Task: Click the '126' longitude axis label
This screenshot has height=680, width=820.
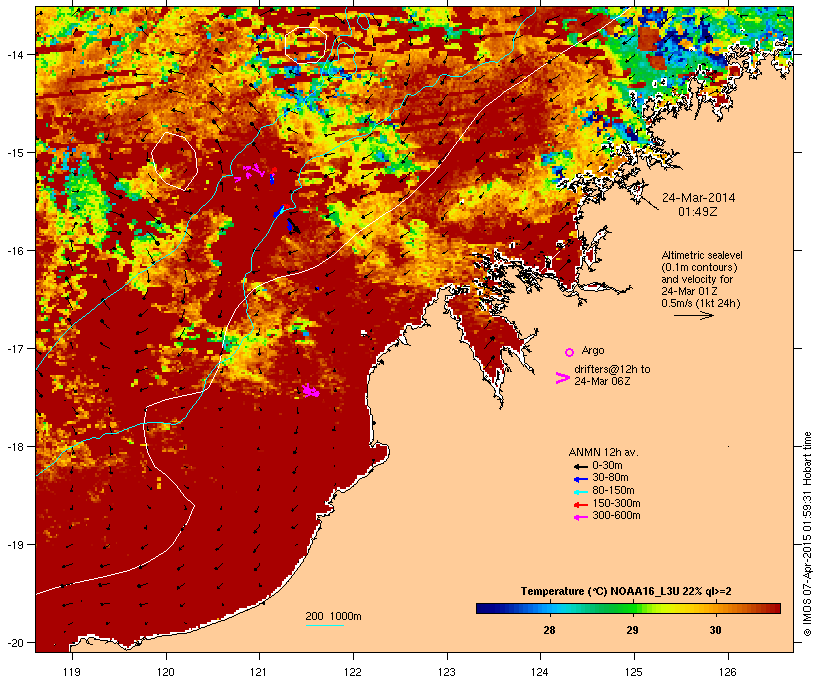Action: coord(728,672)
